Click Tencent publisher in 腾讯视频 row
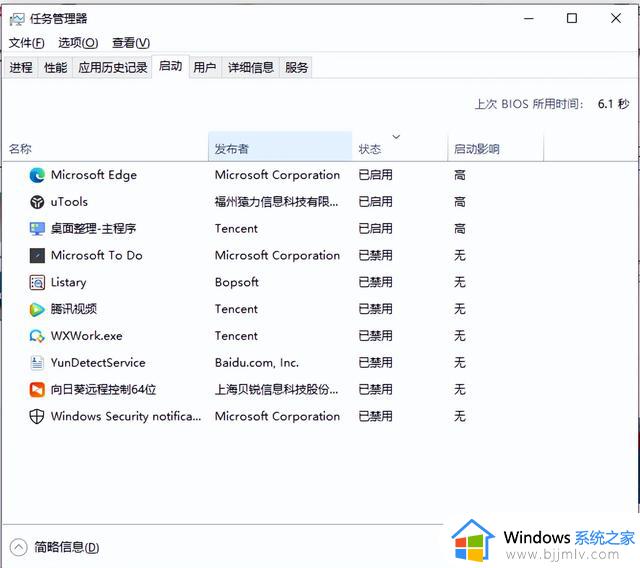This screenshot has height=568, width=640. [236, 309]
